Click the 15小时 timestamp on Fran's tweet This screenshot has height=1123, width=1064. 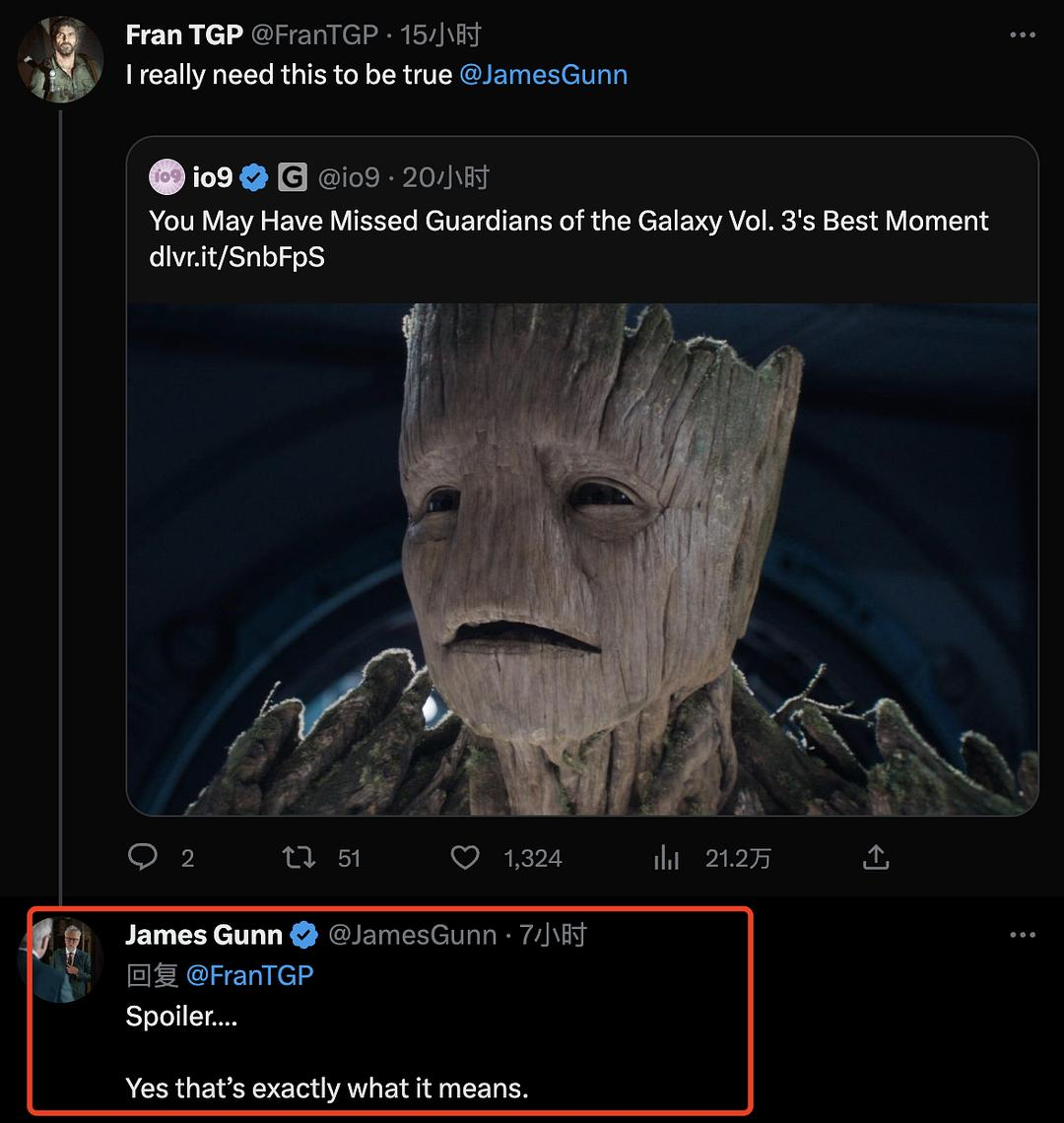coord(440,35)
